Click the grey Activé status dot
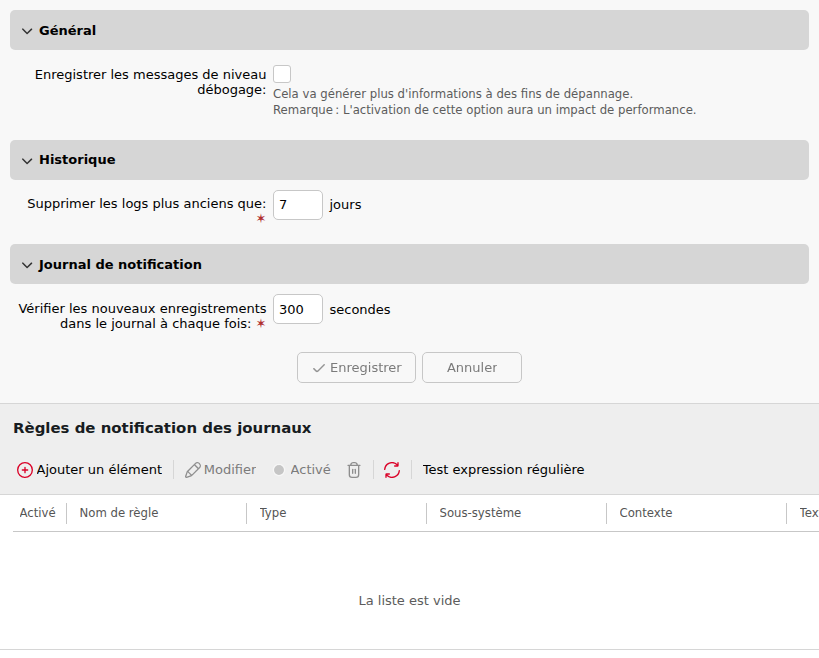The height and width of the screenshot is (658, 819). click(279, 470)
